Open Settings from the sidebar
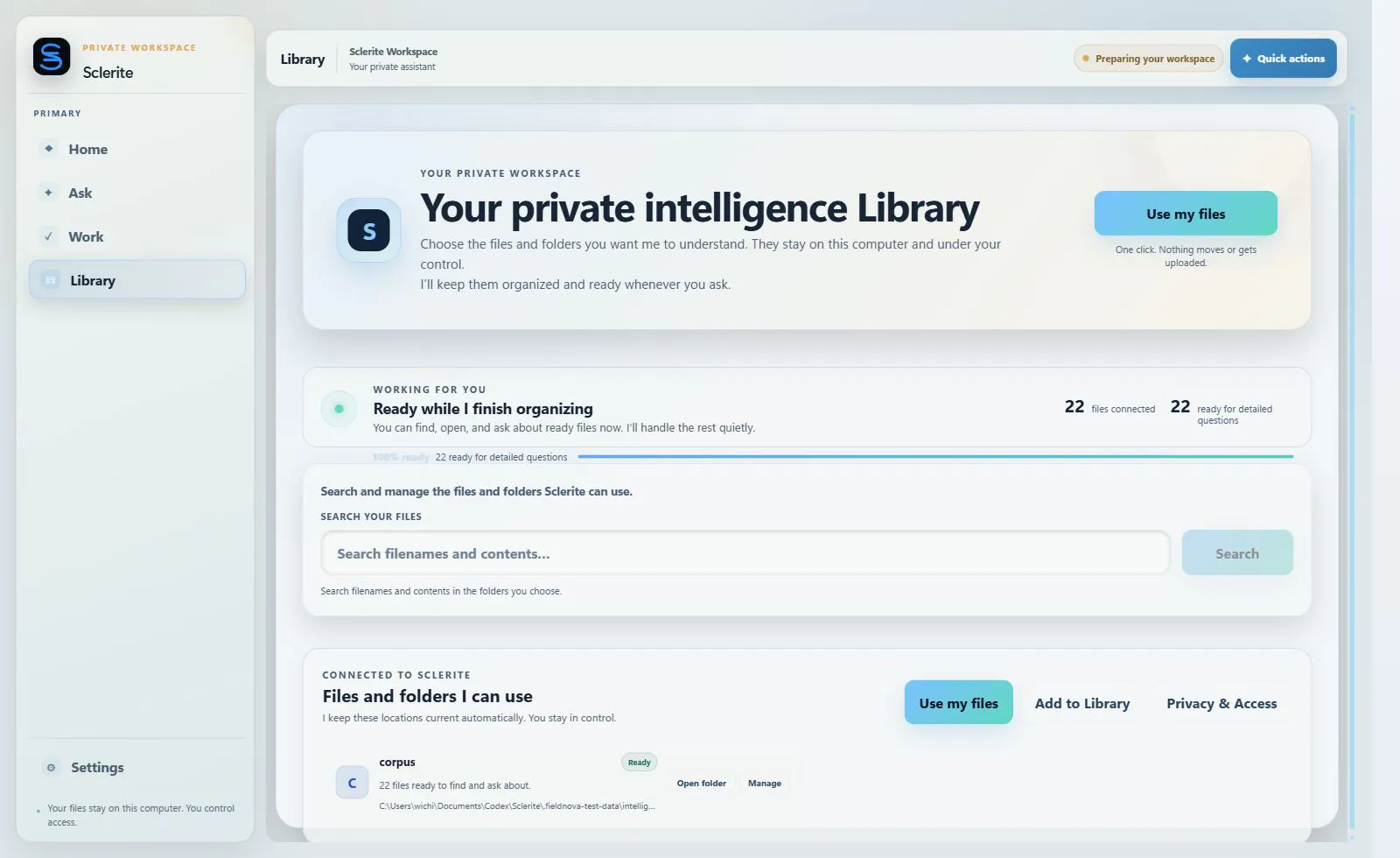This screenshot has height=858, width=1400. point(137,768)
